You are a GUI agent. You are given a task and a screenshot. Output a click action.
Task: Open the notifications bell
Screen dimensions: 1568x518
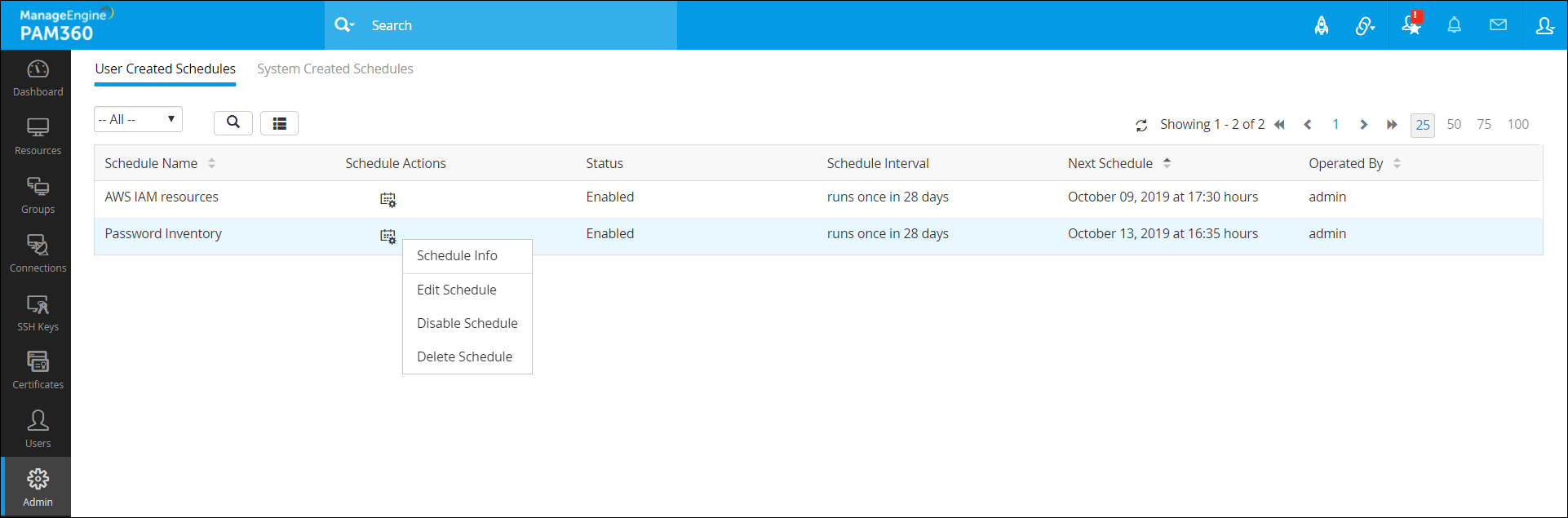point(1454,25)
